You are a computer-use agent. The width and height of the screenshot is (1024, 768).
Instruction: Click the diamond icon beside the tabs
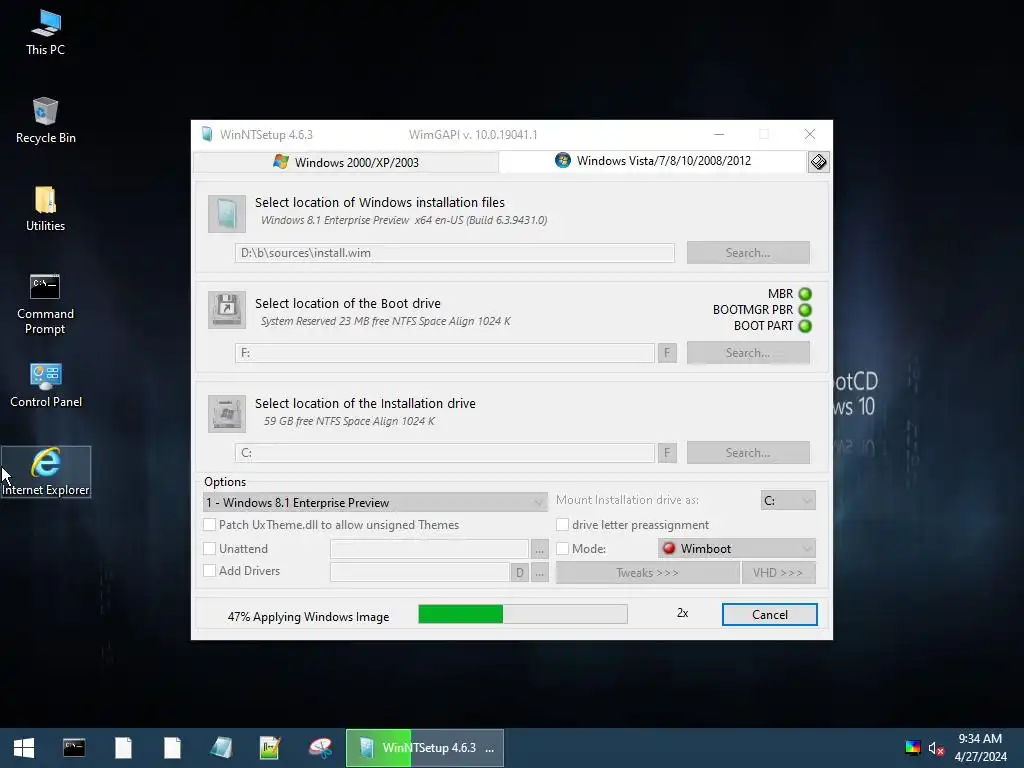pos(818,162)
